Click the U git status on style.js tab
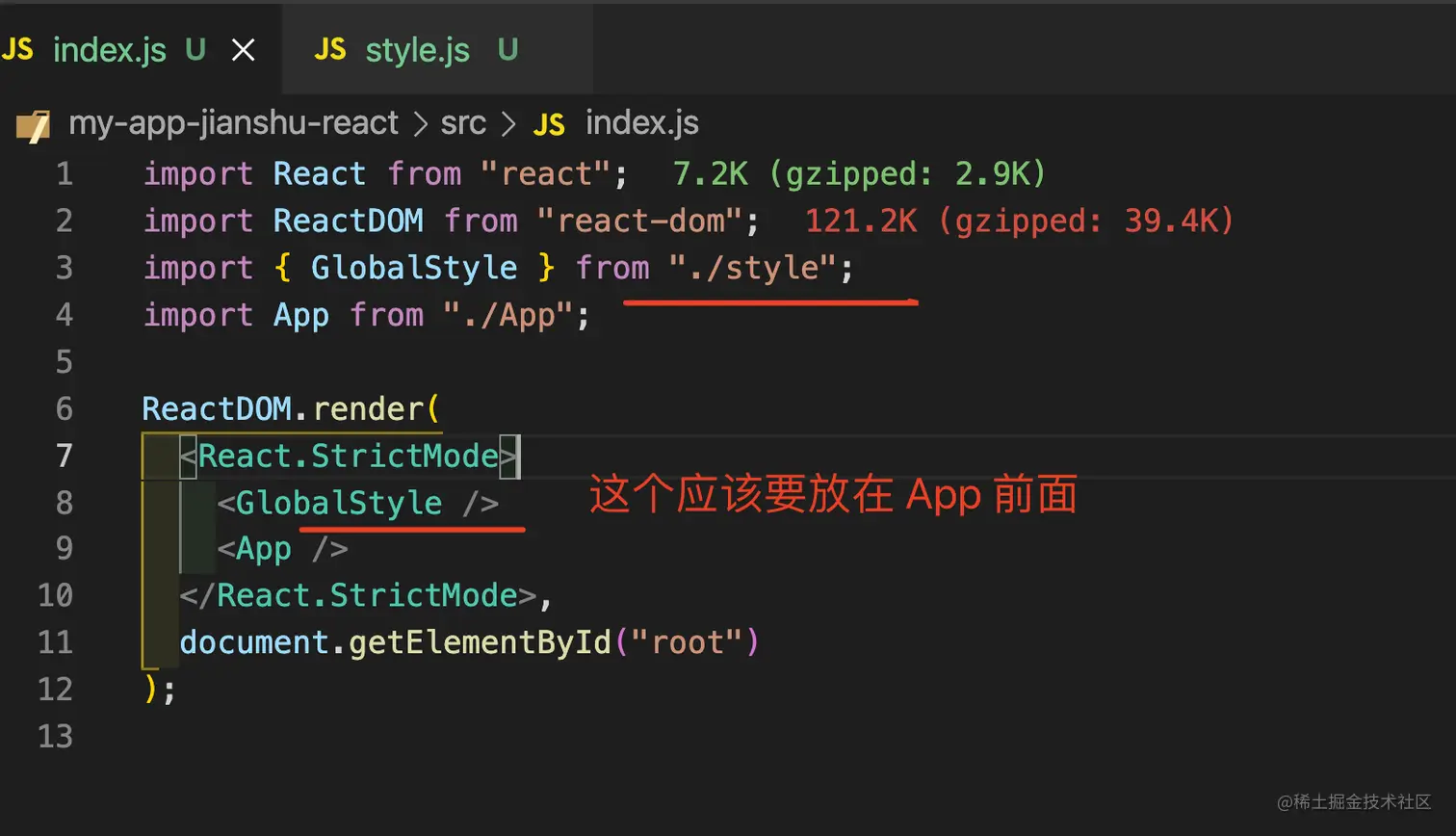This screenshot has height=836, width=1456. pyautogui.click(x=508, y=49)
